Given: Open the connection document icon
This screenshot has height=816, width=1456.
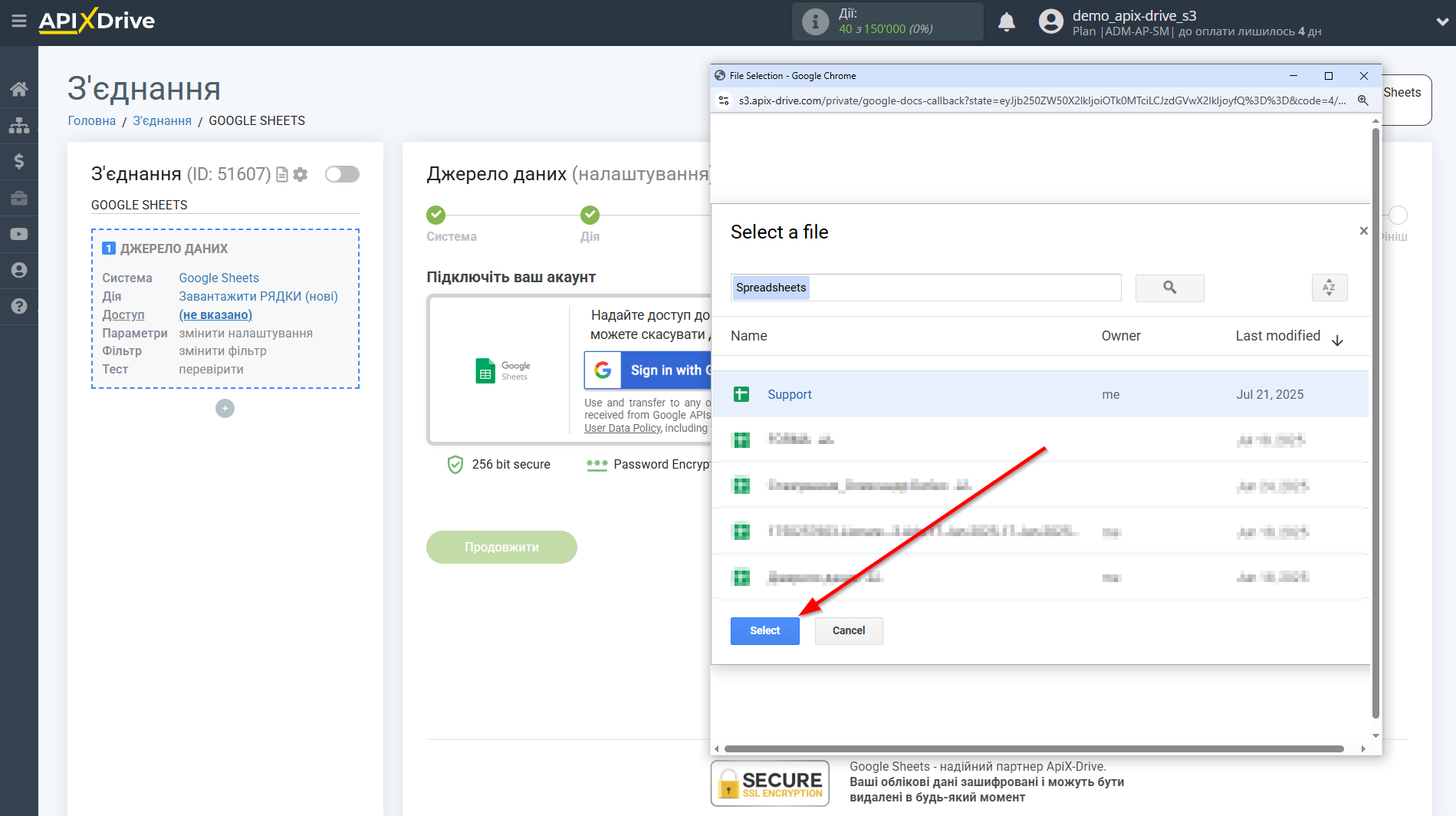Looking at the screenshot, I should tap(282, 175).
